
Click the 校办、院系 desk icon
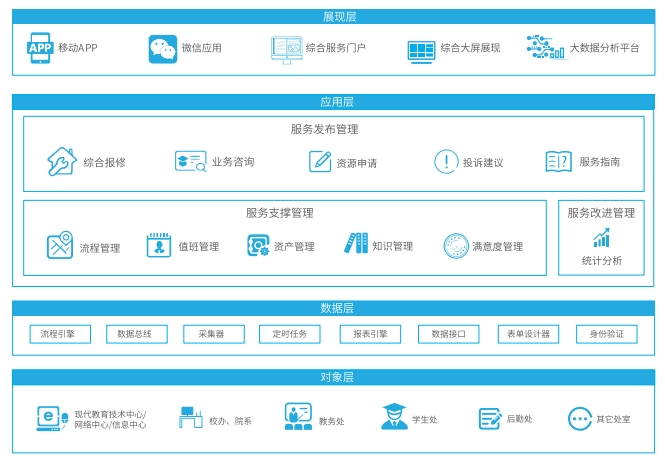[191, 417]
